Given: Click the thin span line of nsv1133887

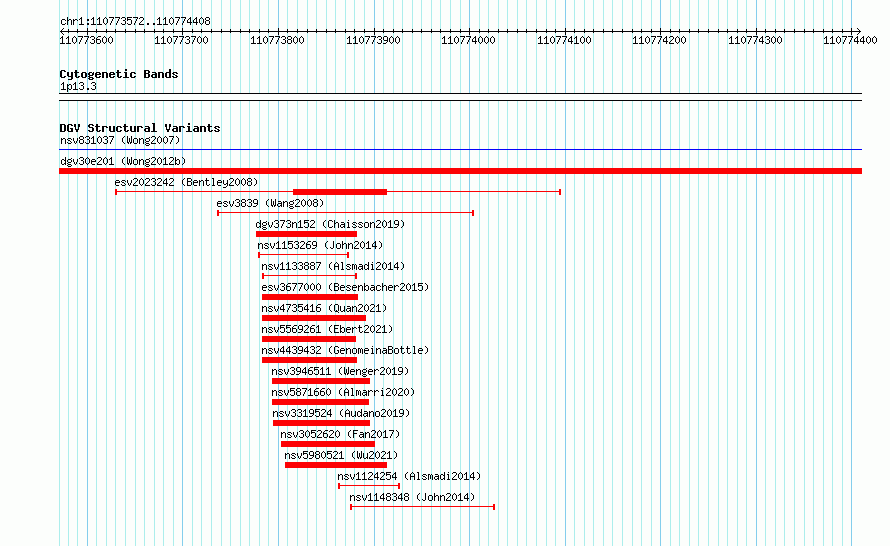Looking at the screenshot, I should tap(309, 276).
